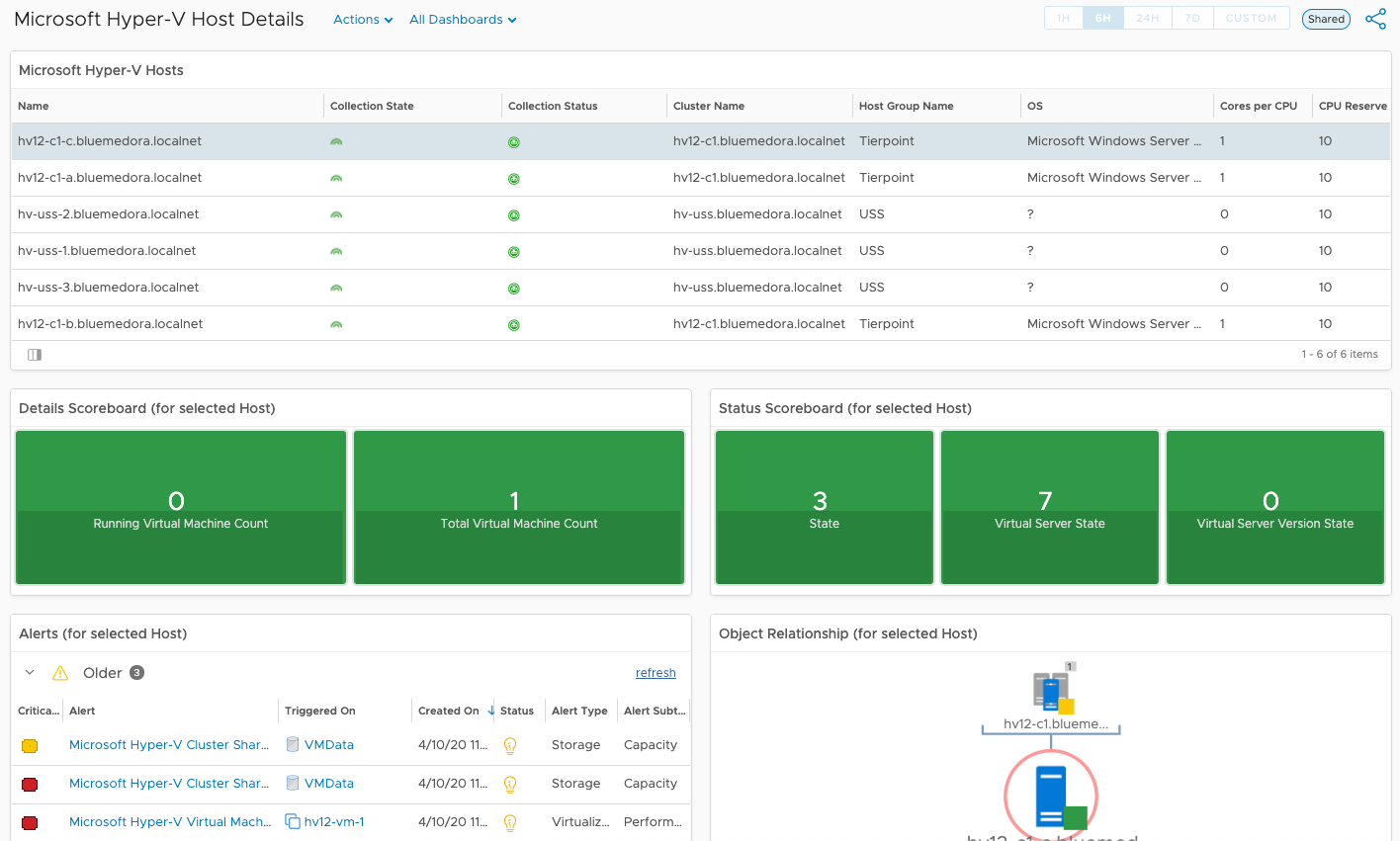Click the refresh link in Alerts

pyautogui.click(x=656, y=673)
